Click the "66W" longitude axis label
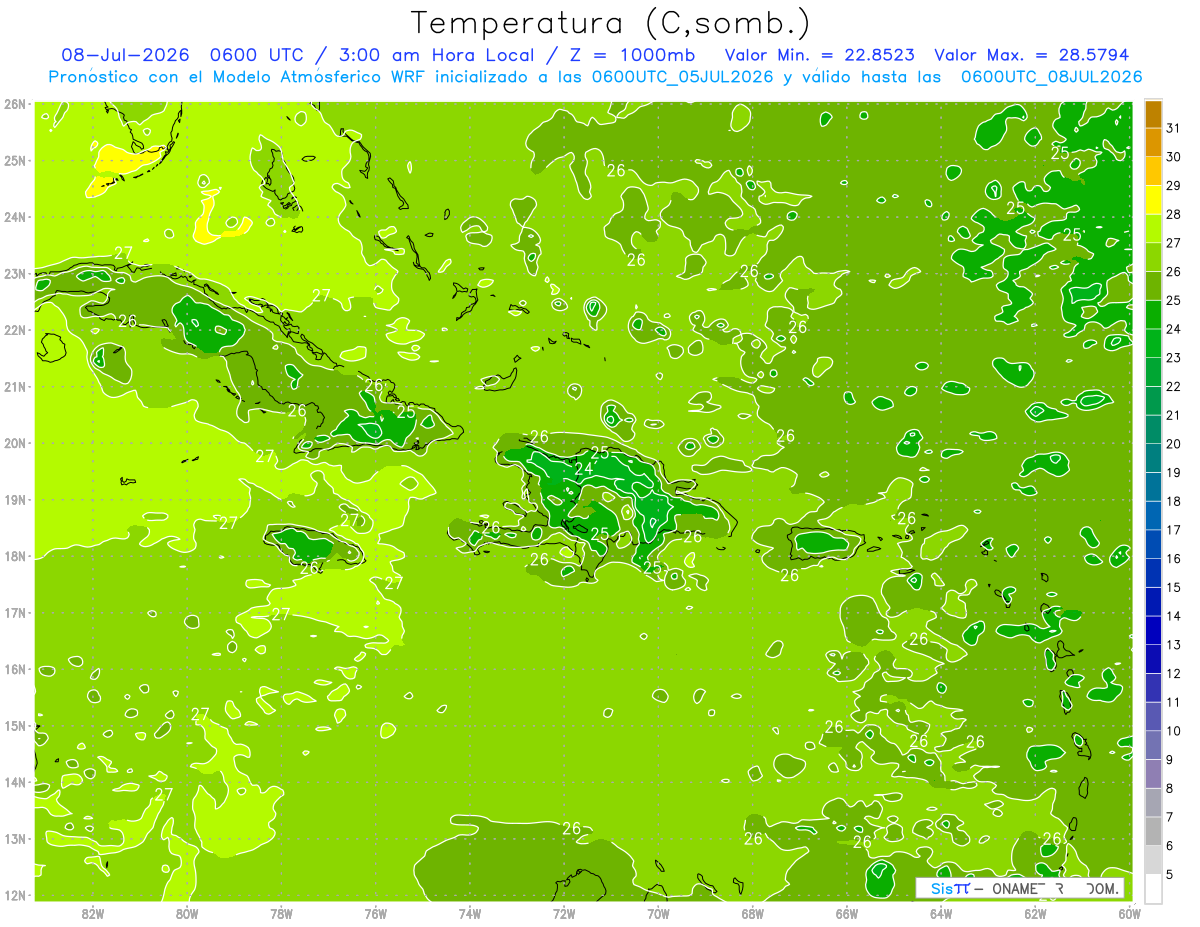Image resolution: width=1200 pixels, height=927 pixels. pyautogui.click(x=846, y=913)
